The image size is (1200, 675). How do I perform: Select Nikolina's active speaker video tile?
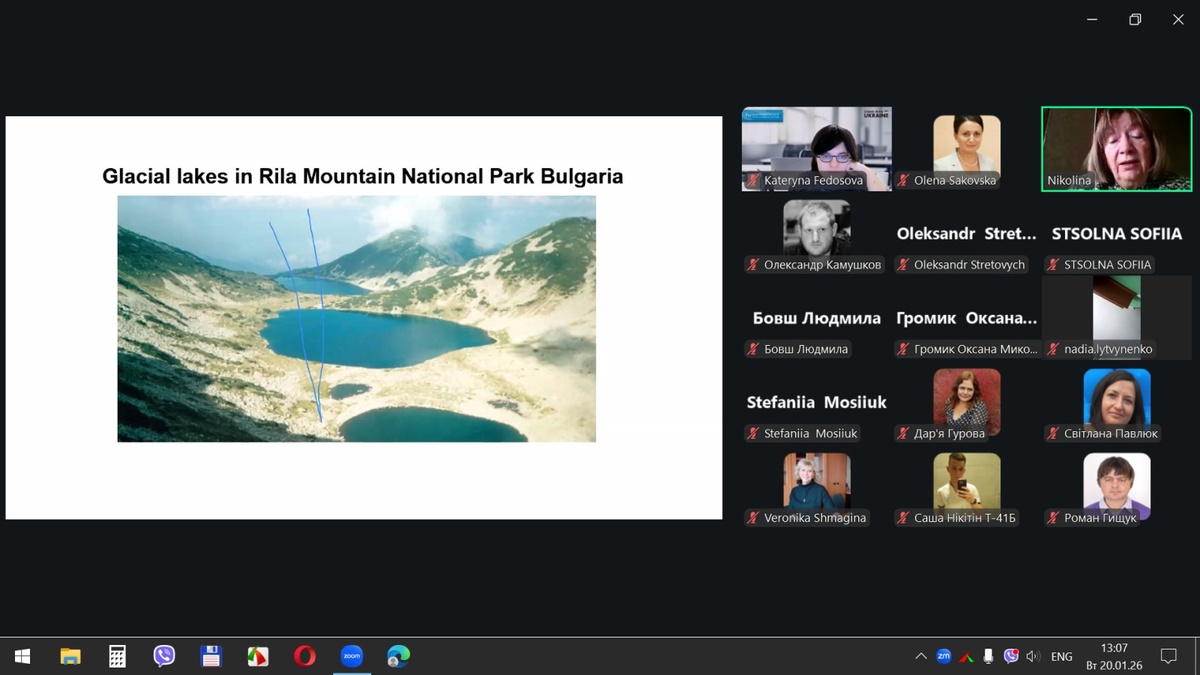pos(1116,148)
